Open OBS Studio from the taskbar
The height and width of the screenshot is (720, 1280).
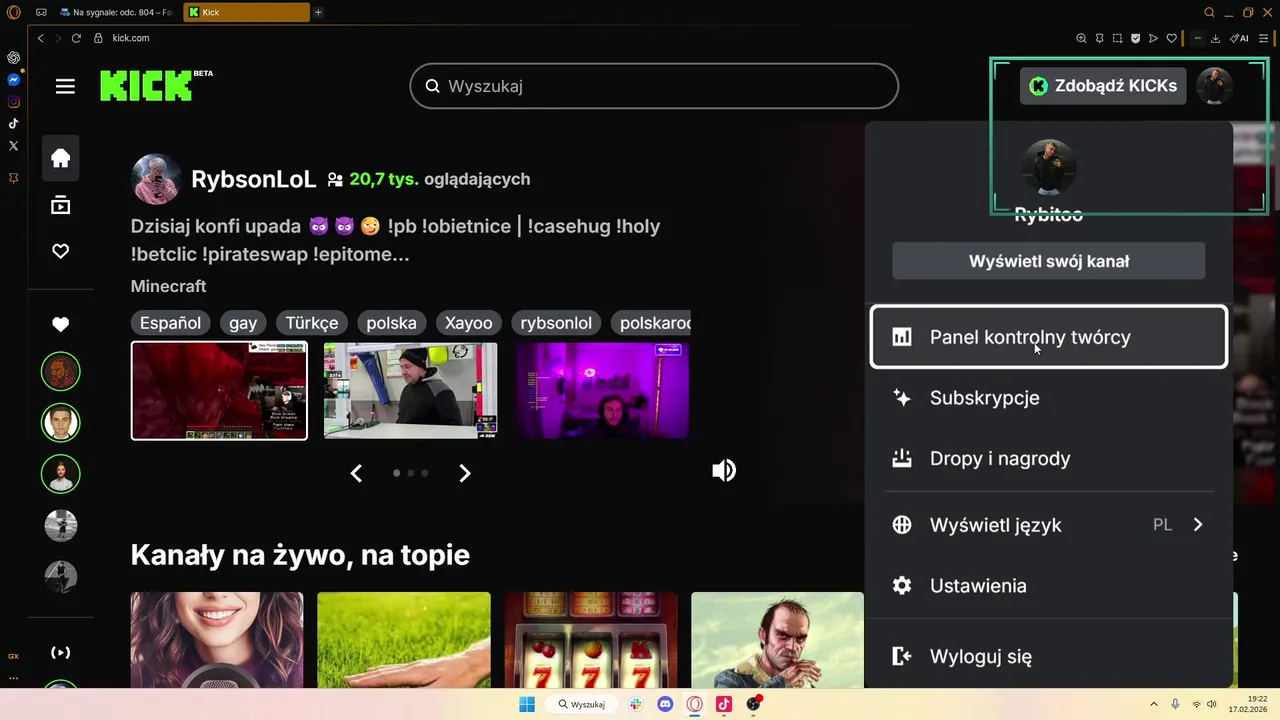tap(753, 704)
